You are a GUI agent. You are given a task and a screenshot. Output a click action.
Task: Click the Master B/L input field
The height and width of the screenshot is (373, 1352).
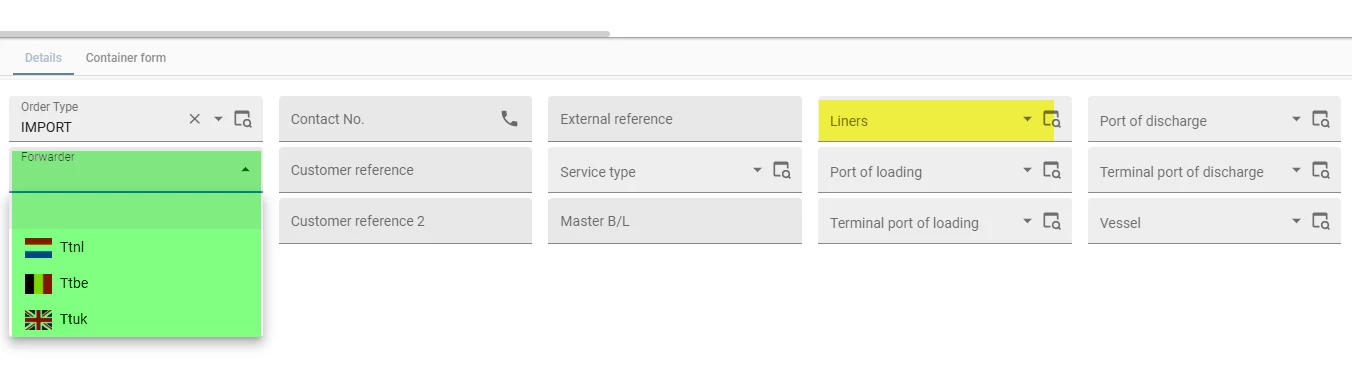tap(675, 221)
